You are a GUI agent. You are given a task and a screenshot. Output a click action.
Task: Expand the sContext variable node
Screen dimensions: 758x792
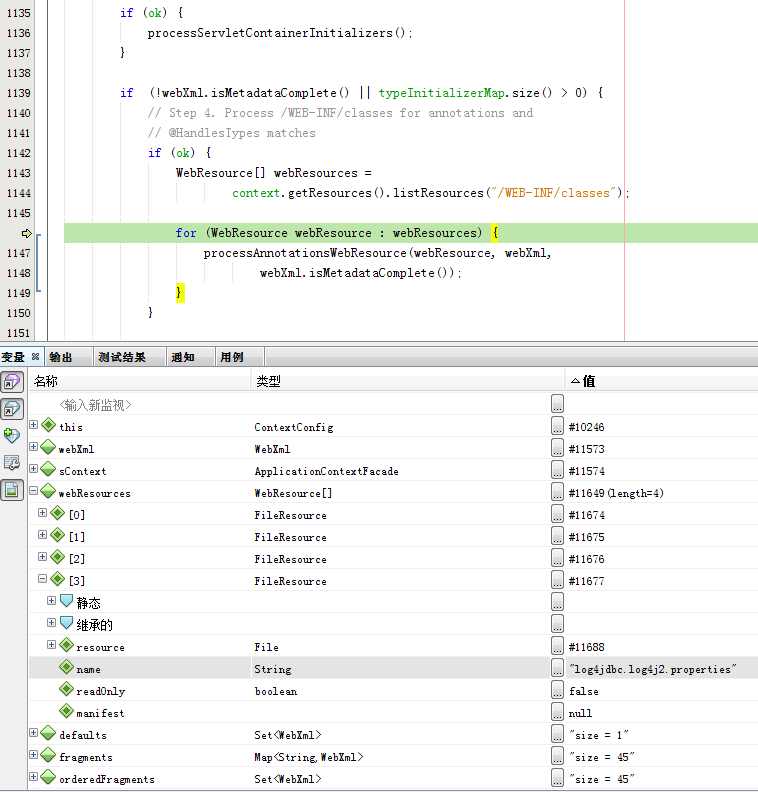point(33,469)
